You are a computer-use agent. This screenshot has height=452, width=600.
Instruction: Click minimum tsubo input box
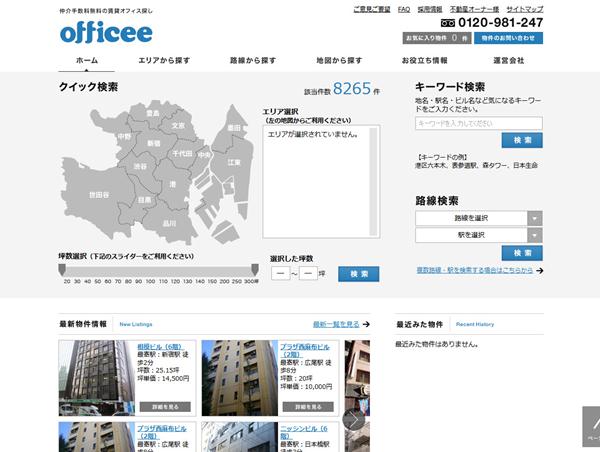pyautogui.click(x=280, y=273)
